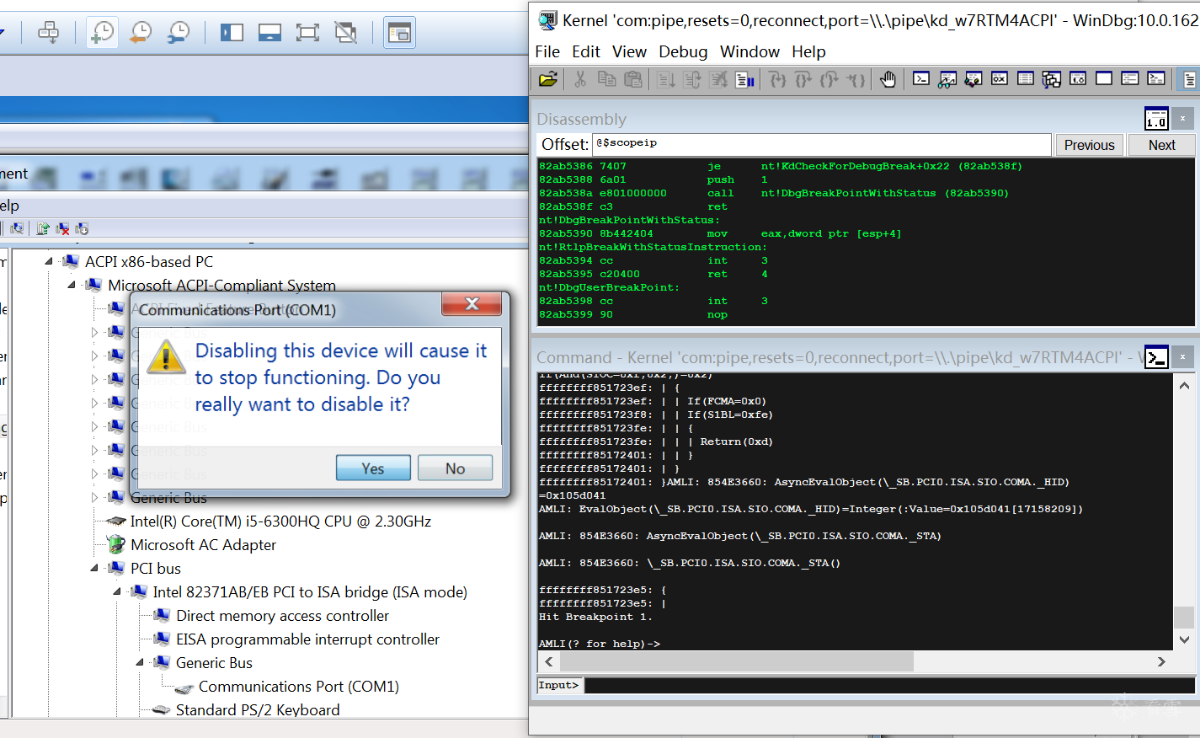Select EISA programmable interrupt controller device
This screenshot has height=738, width=1200.
click(x=307, y=639)
